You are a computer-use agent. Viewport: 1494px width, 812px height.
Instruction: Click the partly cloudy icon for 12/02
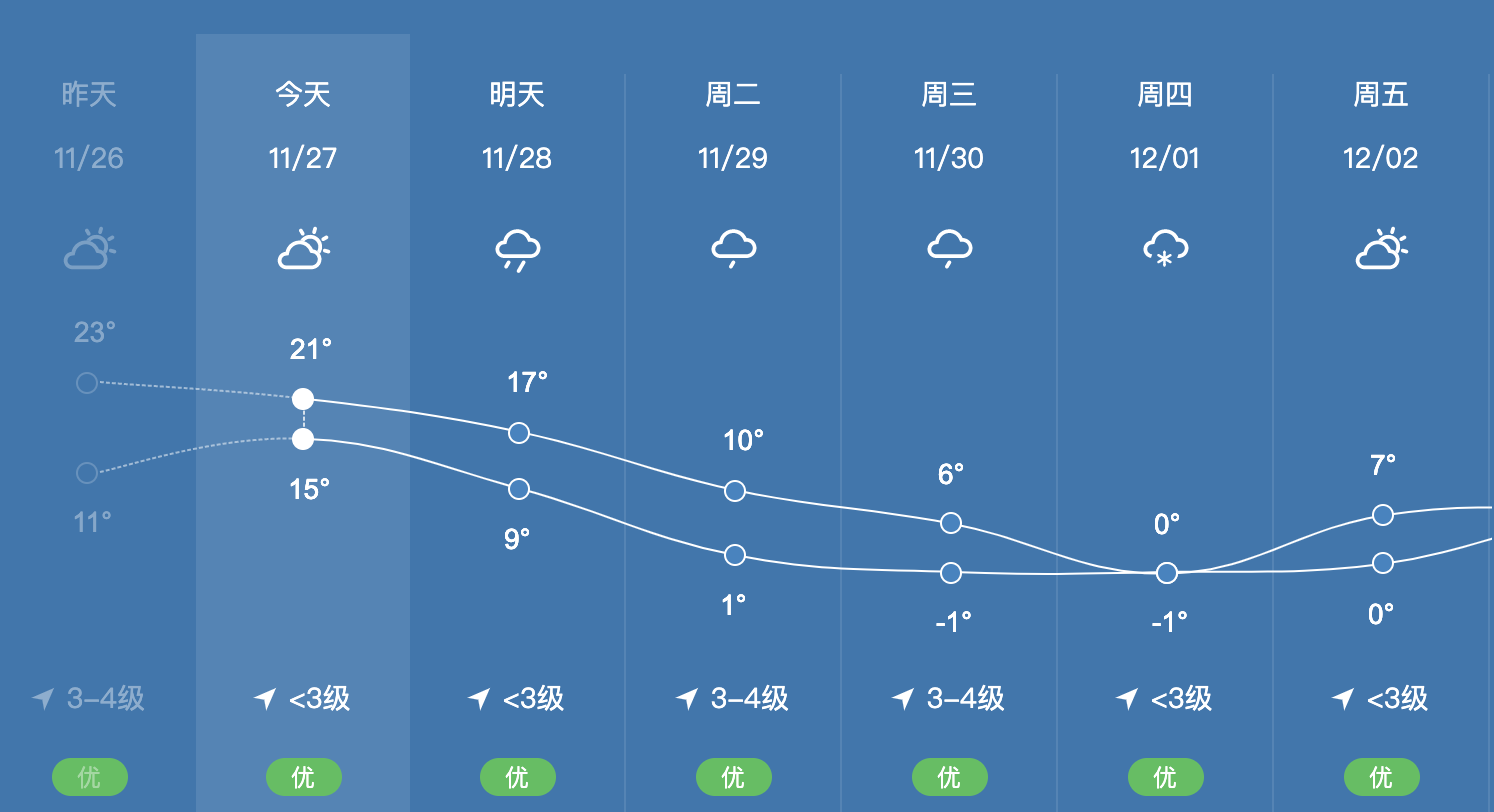pos(1382,250)
